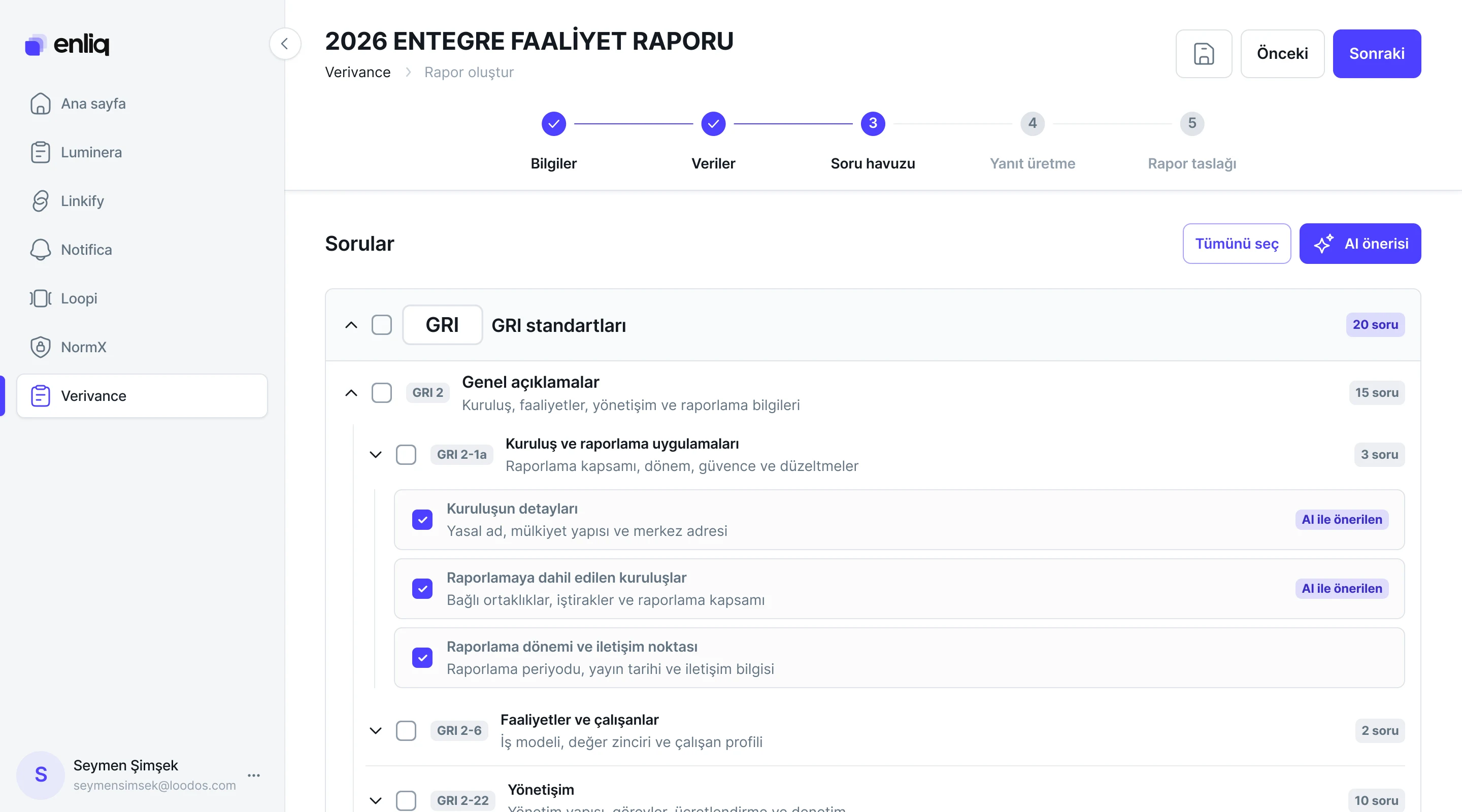Click seymensimsek@loodos.com email text

click(x=154, y=785)
